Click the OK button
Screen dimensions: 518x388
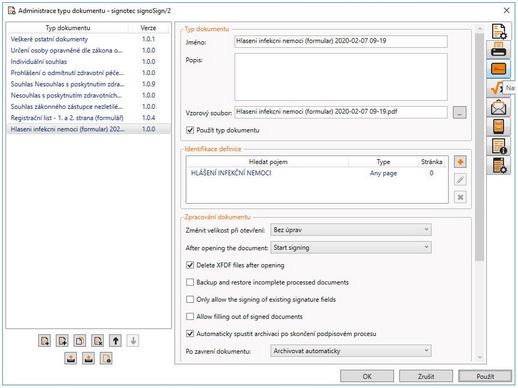pyautogui.click(x=367, y=376)
